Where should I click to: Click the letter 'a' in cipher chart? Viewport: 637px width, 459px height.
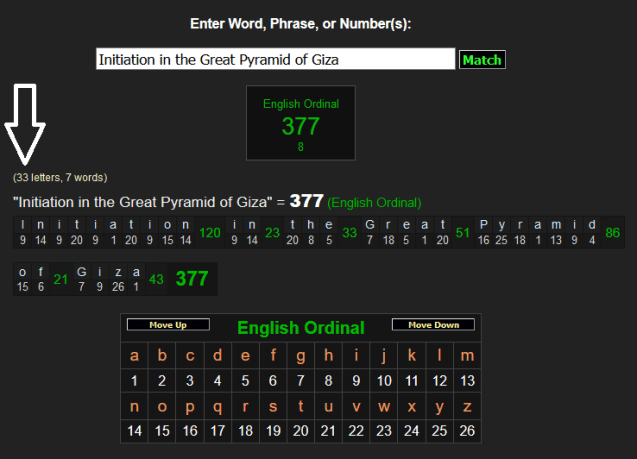coord(135,356)
